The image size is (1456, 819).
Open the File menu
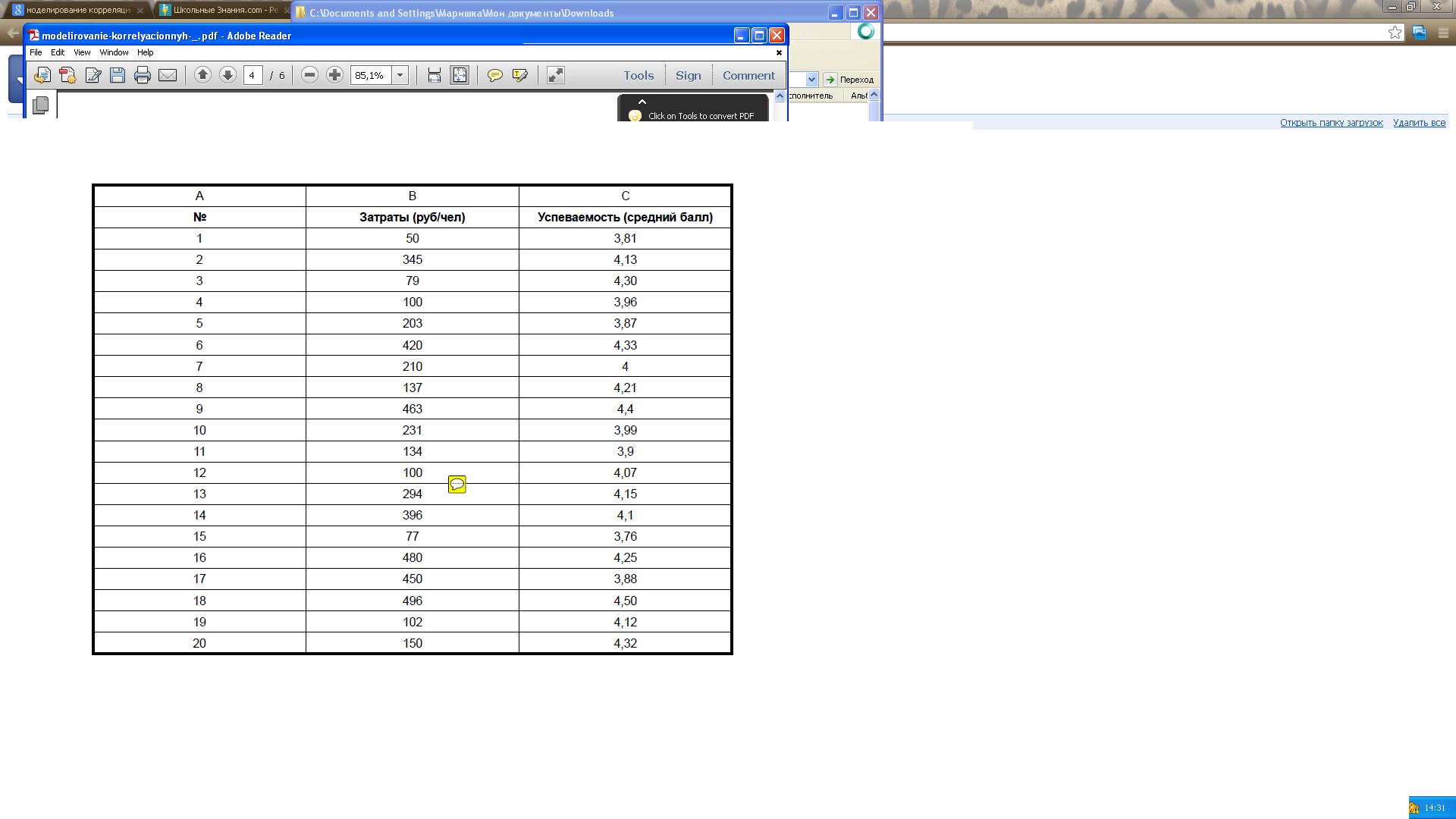pyautogui.click(x=36, y=52)
